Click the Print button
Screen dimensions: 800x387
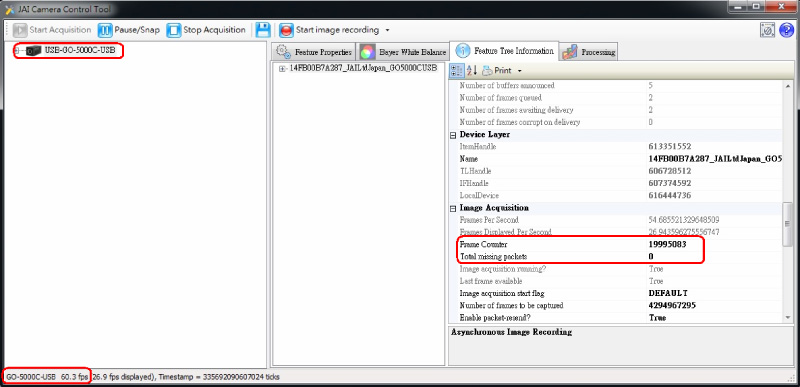497,70
